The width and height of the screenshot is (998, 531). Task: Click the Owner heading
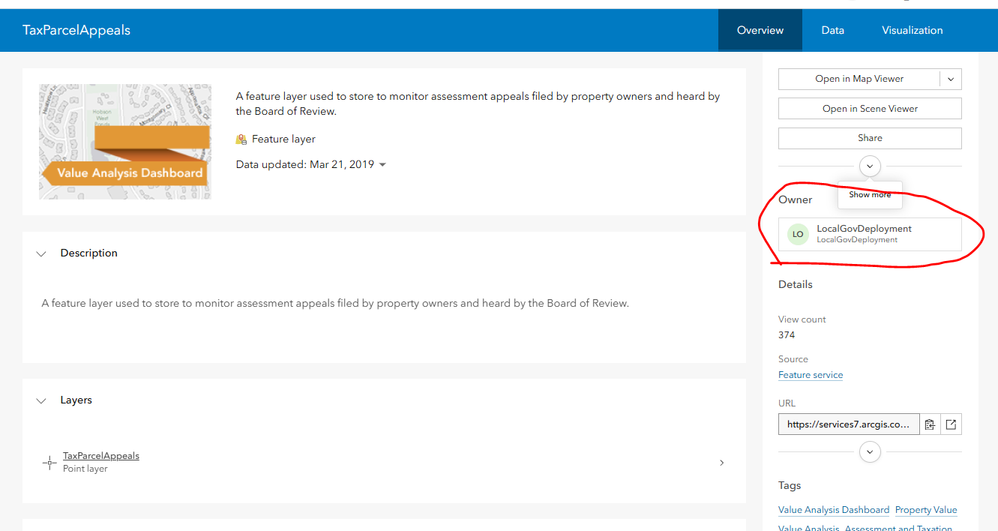click(795, 200)
